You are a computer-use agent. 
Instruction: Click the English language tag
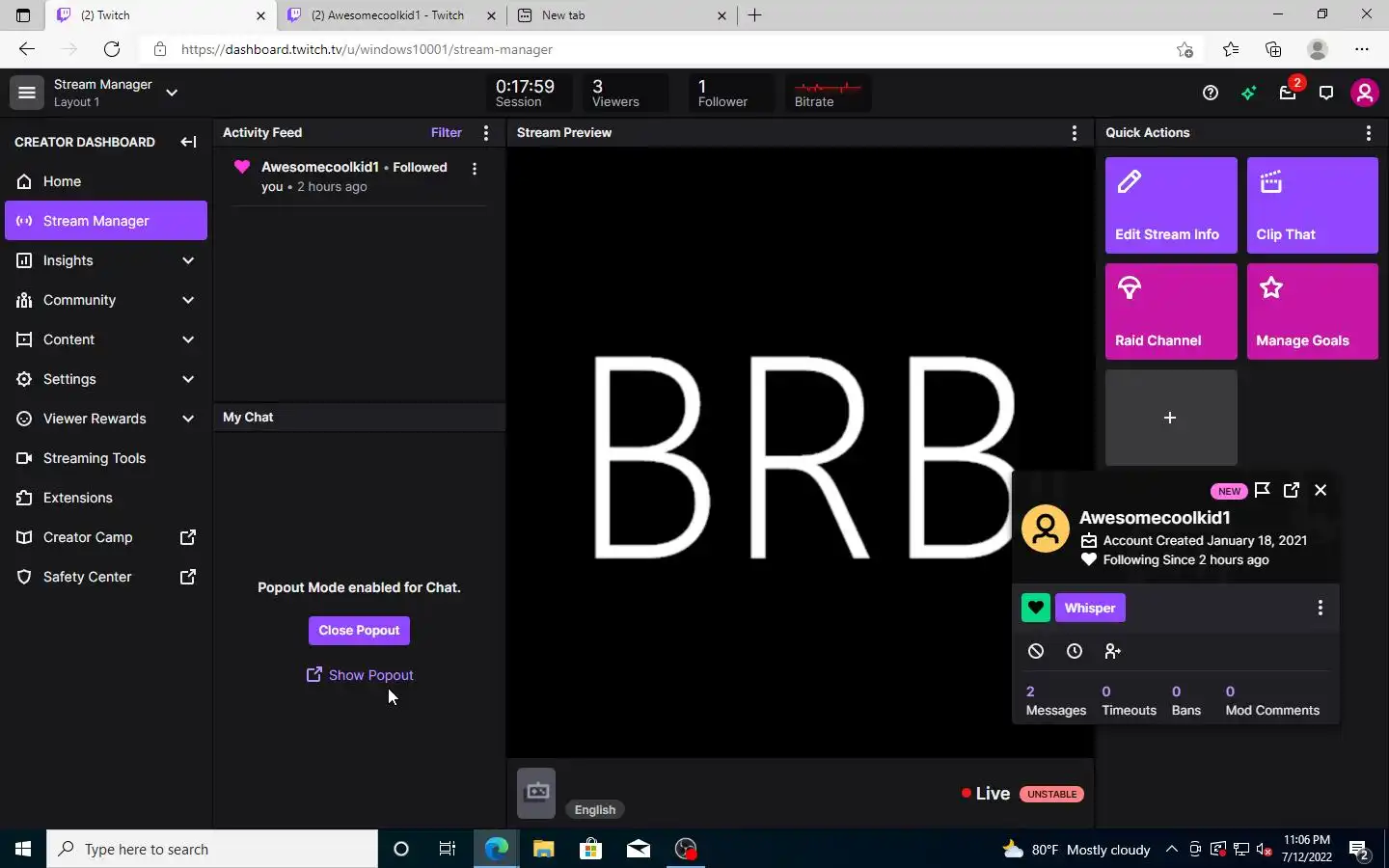coord(595,810)
